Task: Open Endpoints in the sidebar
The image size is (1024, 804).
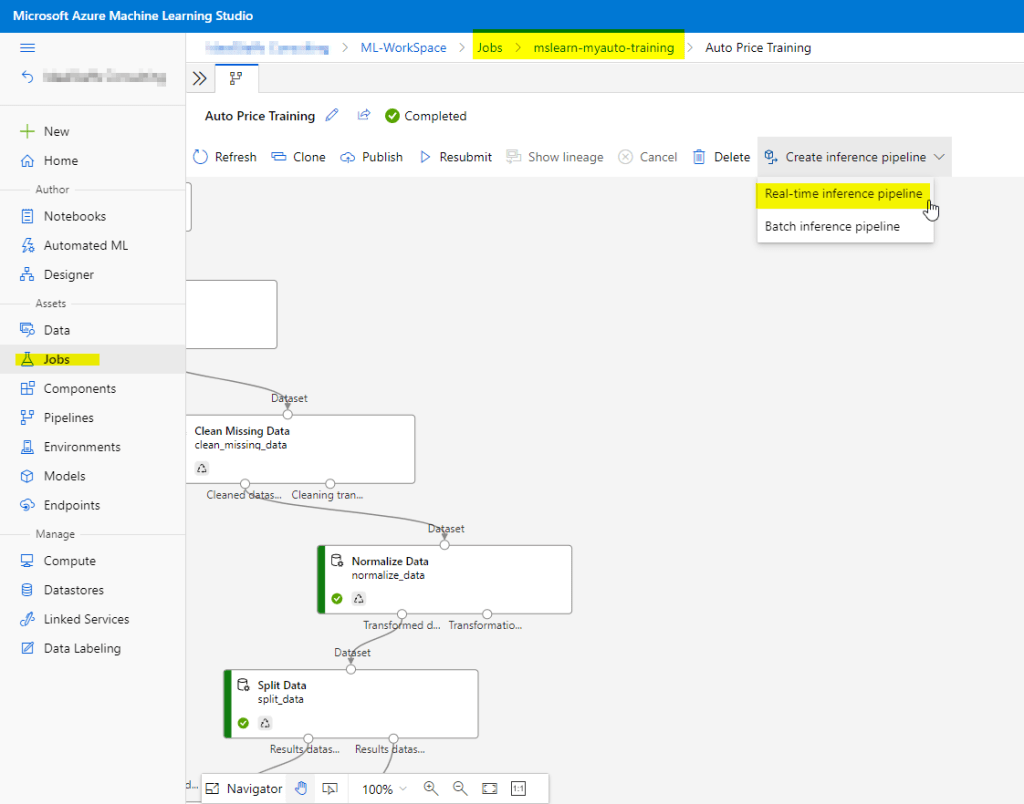Action: pyautogui.click(x=72, y=505)
